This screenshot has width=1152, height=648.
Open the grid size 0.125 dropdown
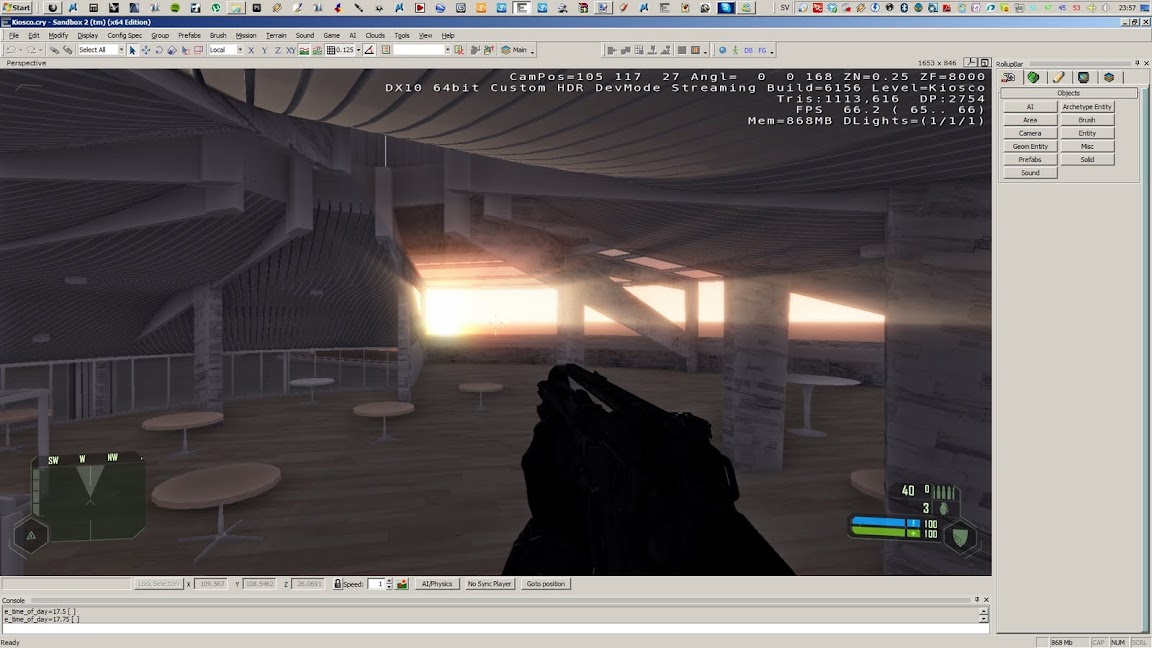359,50
